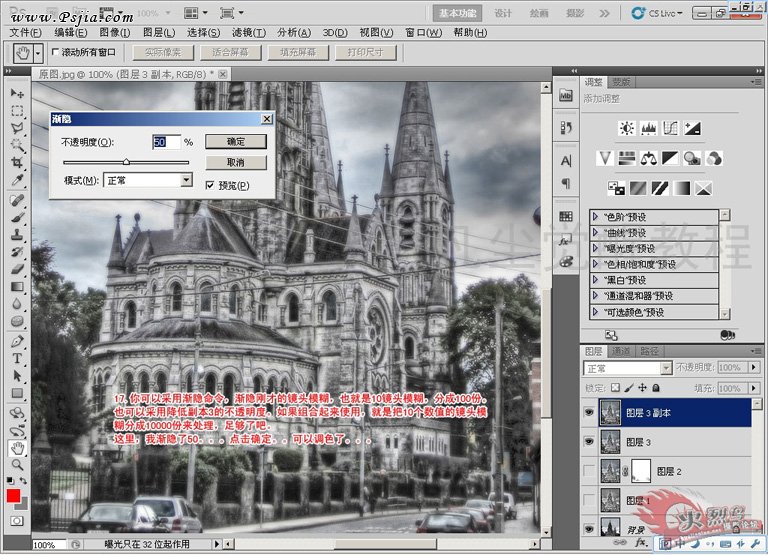
Task: Select the Crop tool in the toolbox
Action: [x=17, y=164]
